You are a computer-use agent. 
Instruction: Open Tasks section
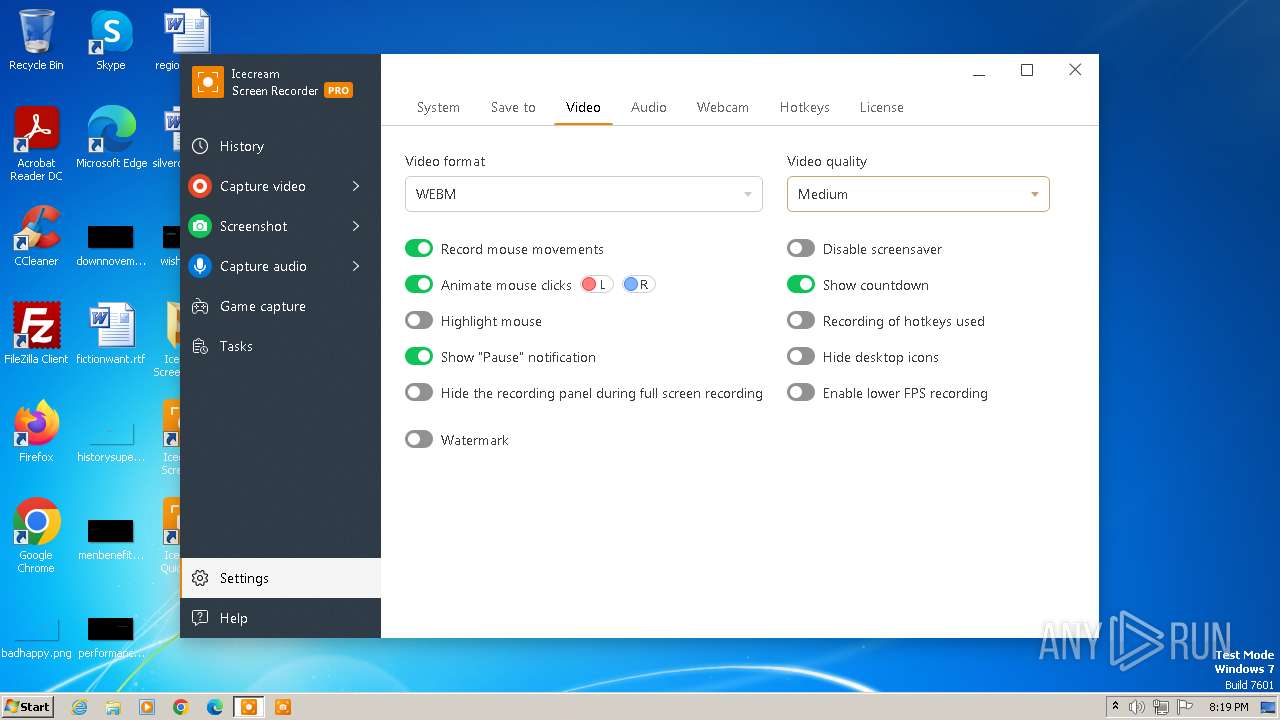[x=281, y=346]
